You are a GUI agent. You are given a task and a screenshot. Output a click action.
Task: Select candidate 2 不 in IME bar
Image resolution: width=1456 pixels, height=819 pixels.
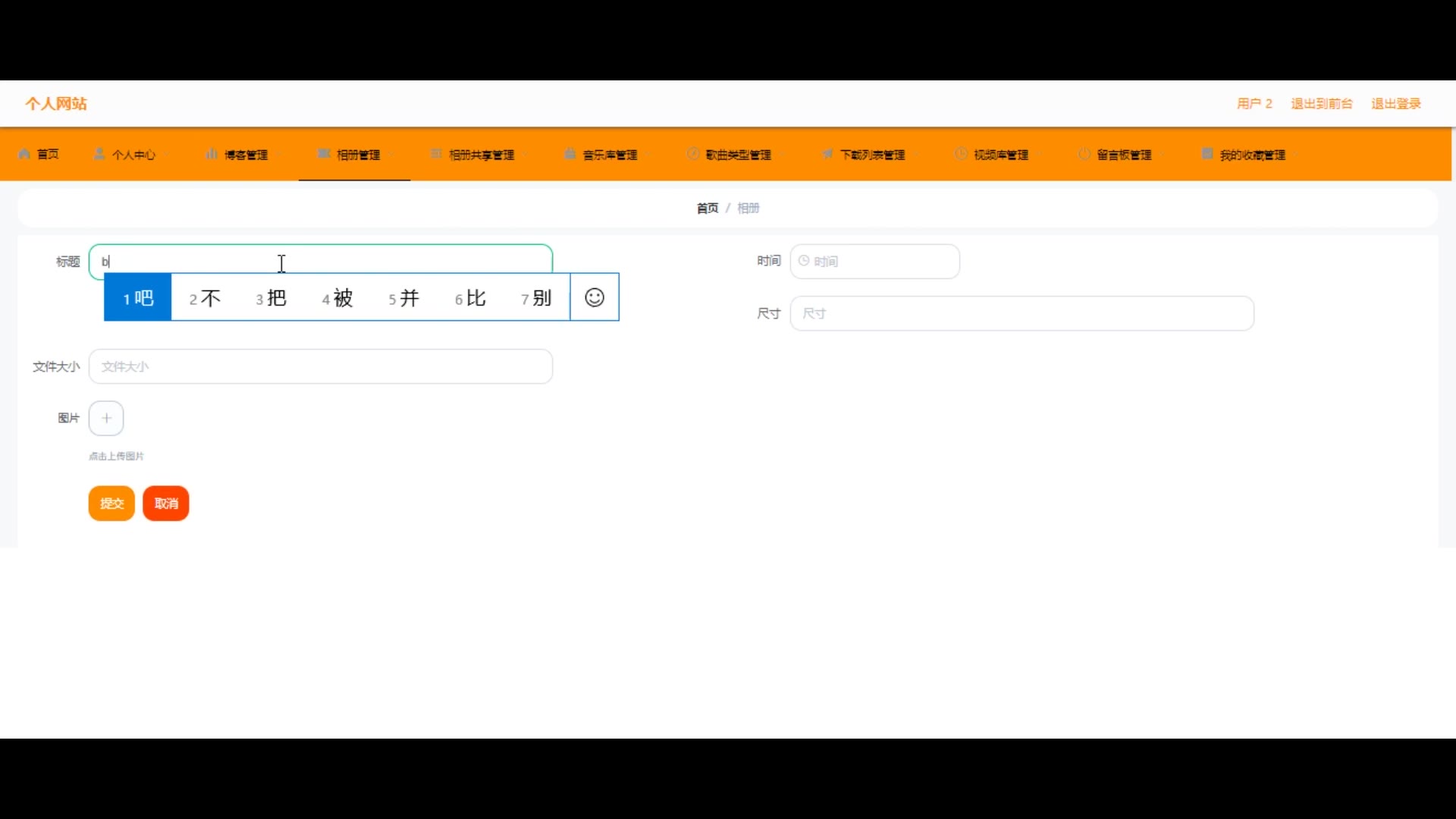[x=205, y=298]
